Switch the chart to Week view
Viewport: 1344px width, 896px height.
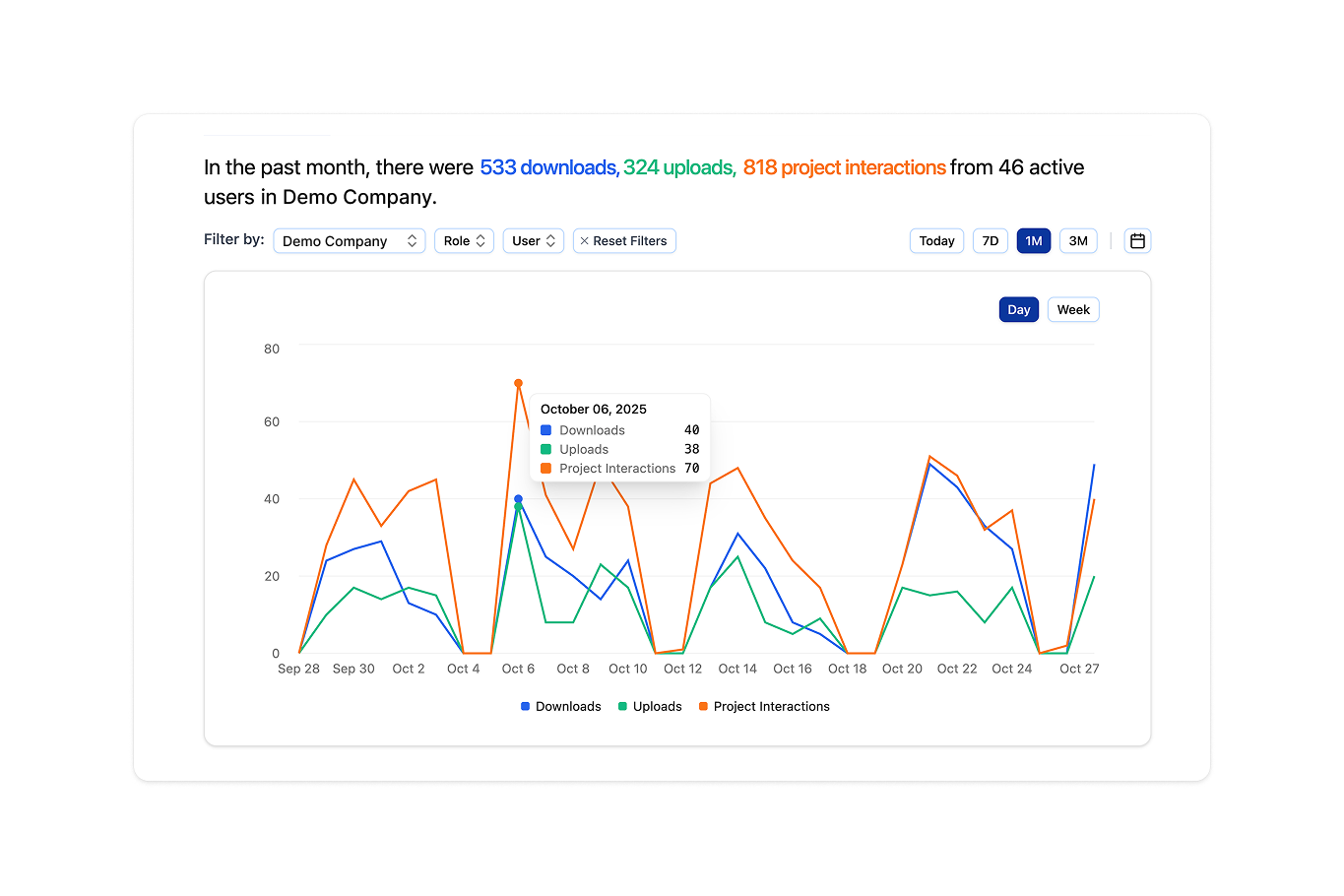point(1072,308)
